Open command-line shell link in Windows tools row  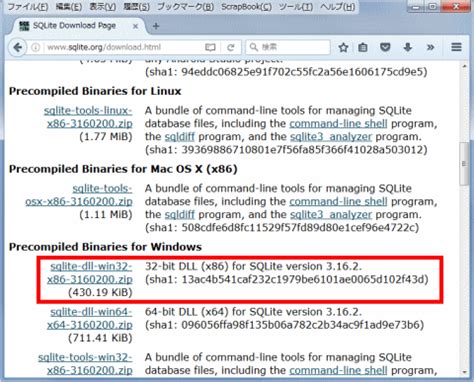[338, 370]
